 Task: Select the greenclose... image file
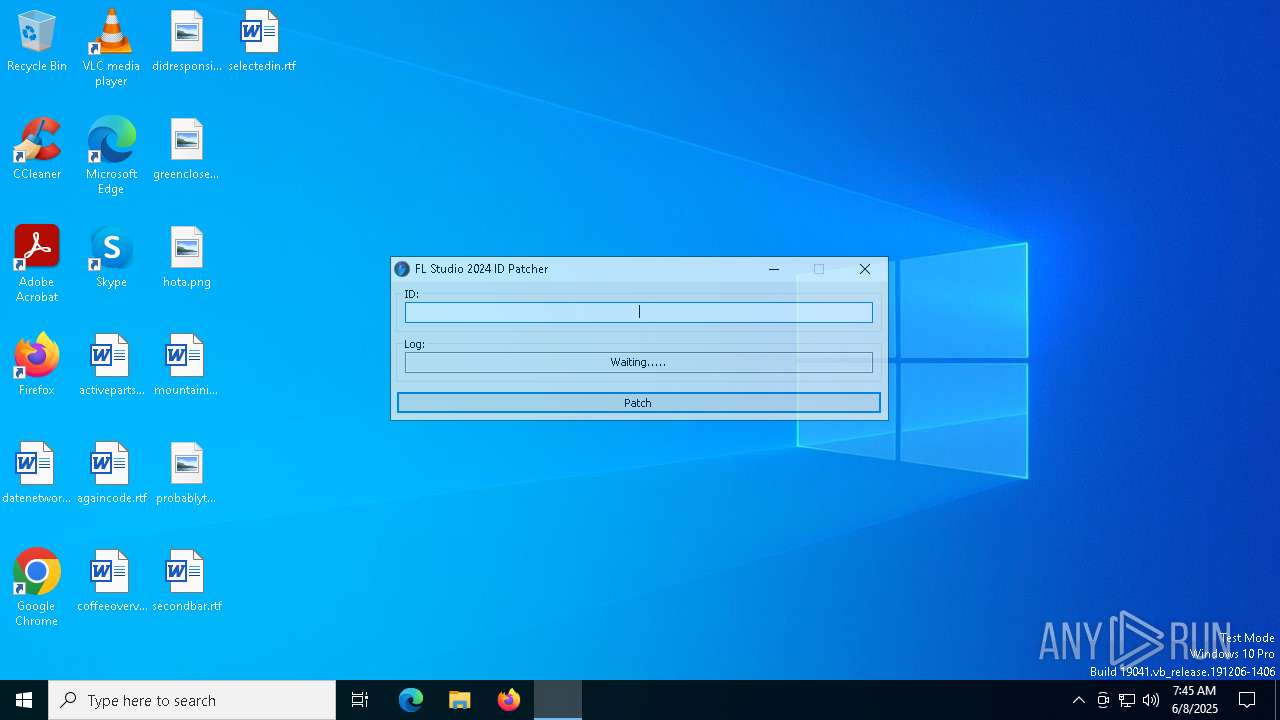pos(187,150)
